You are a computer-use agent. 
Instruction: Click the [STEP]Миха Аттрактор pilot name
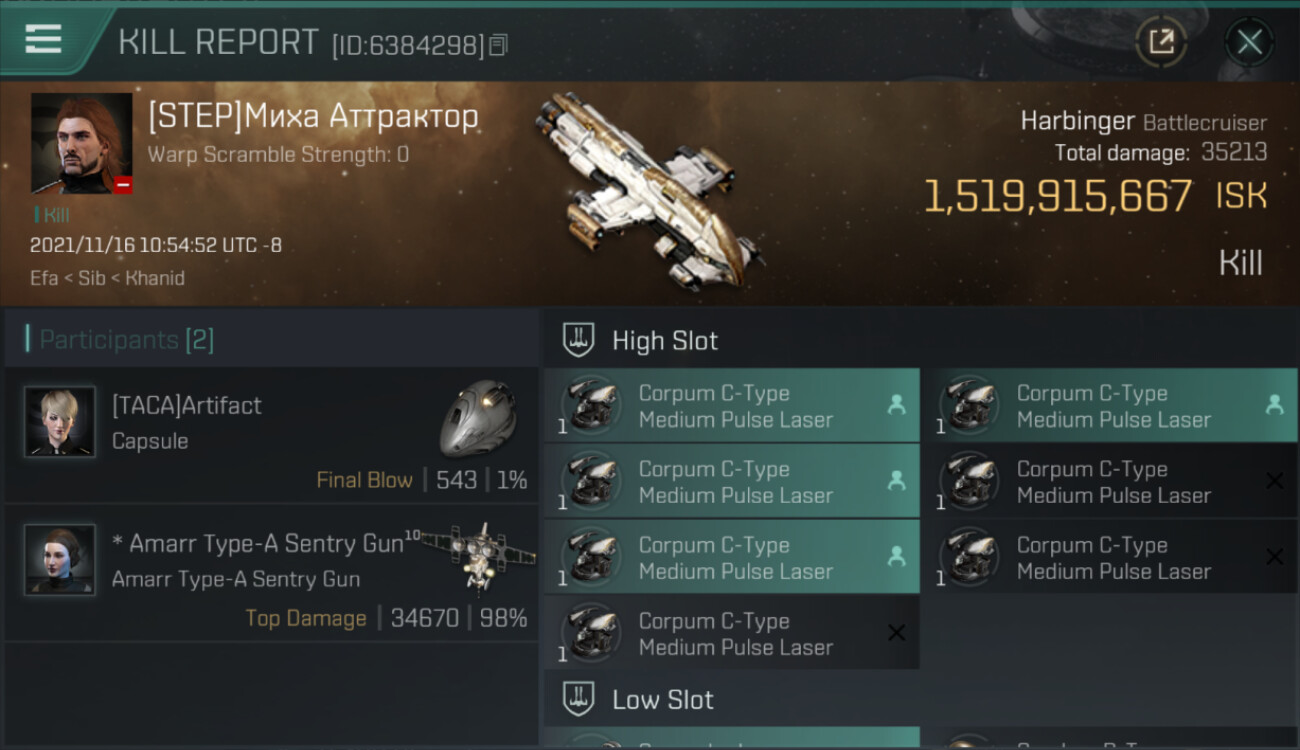pos(313,117)
